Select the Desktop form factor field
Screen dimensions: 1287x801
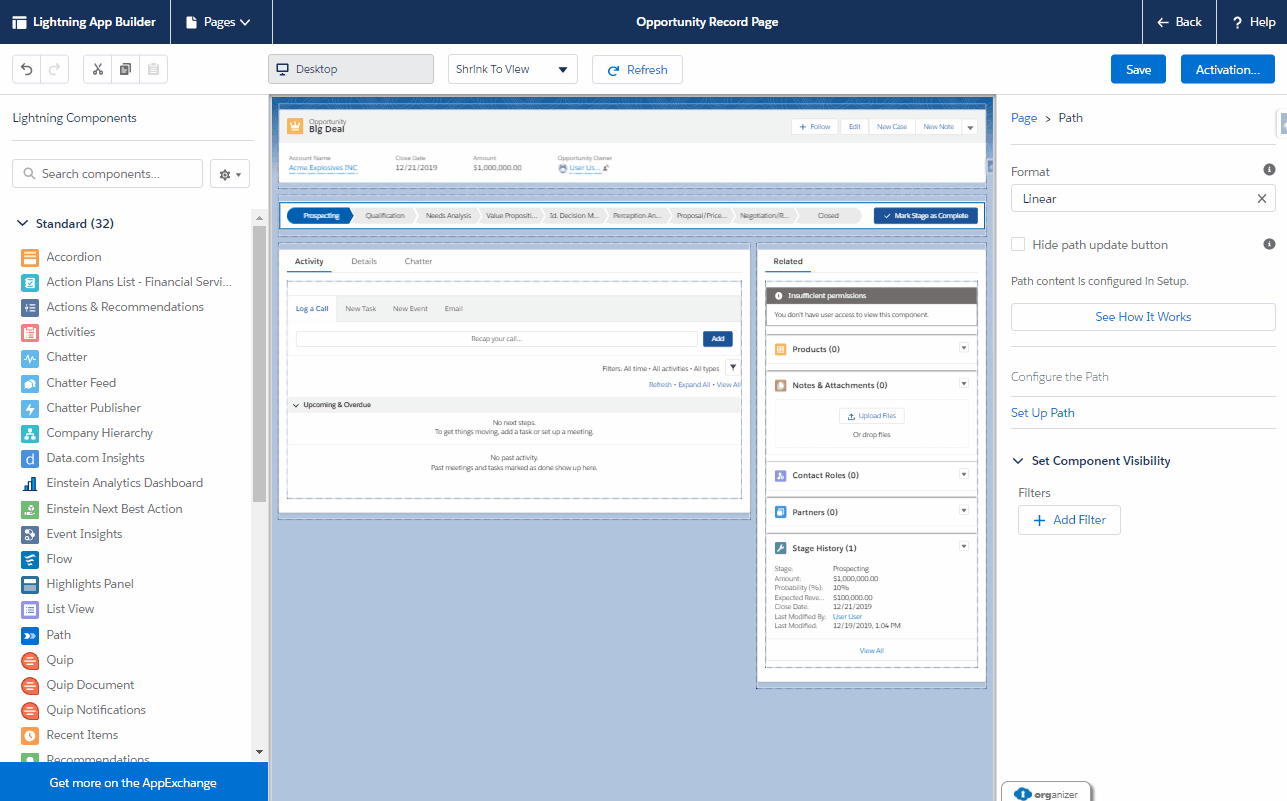351,69
